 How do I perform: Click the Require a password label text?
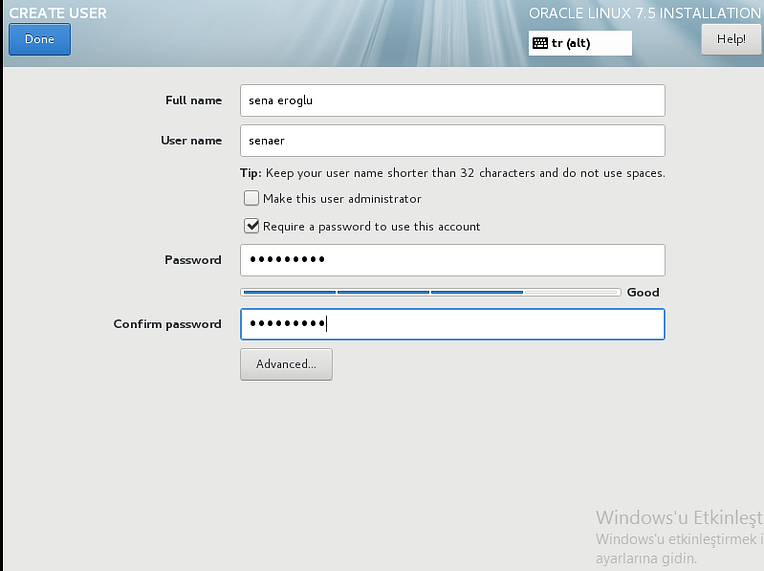371,227
